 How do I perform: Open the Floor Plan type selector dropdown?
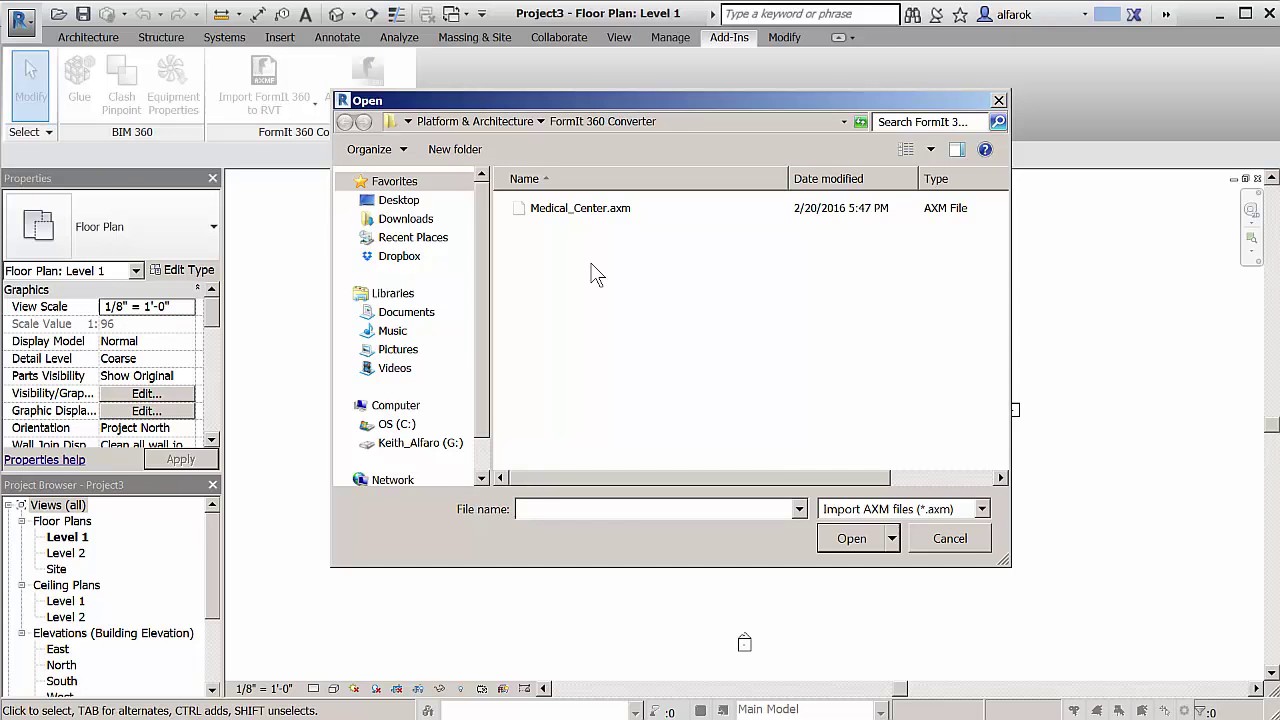point(213,227)
